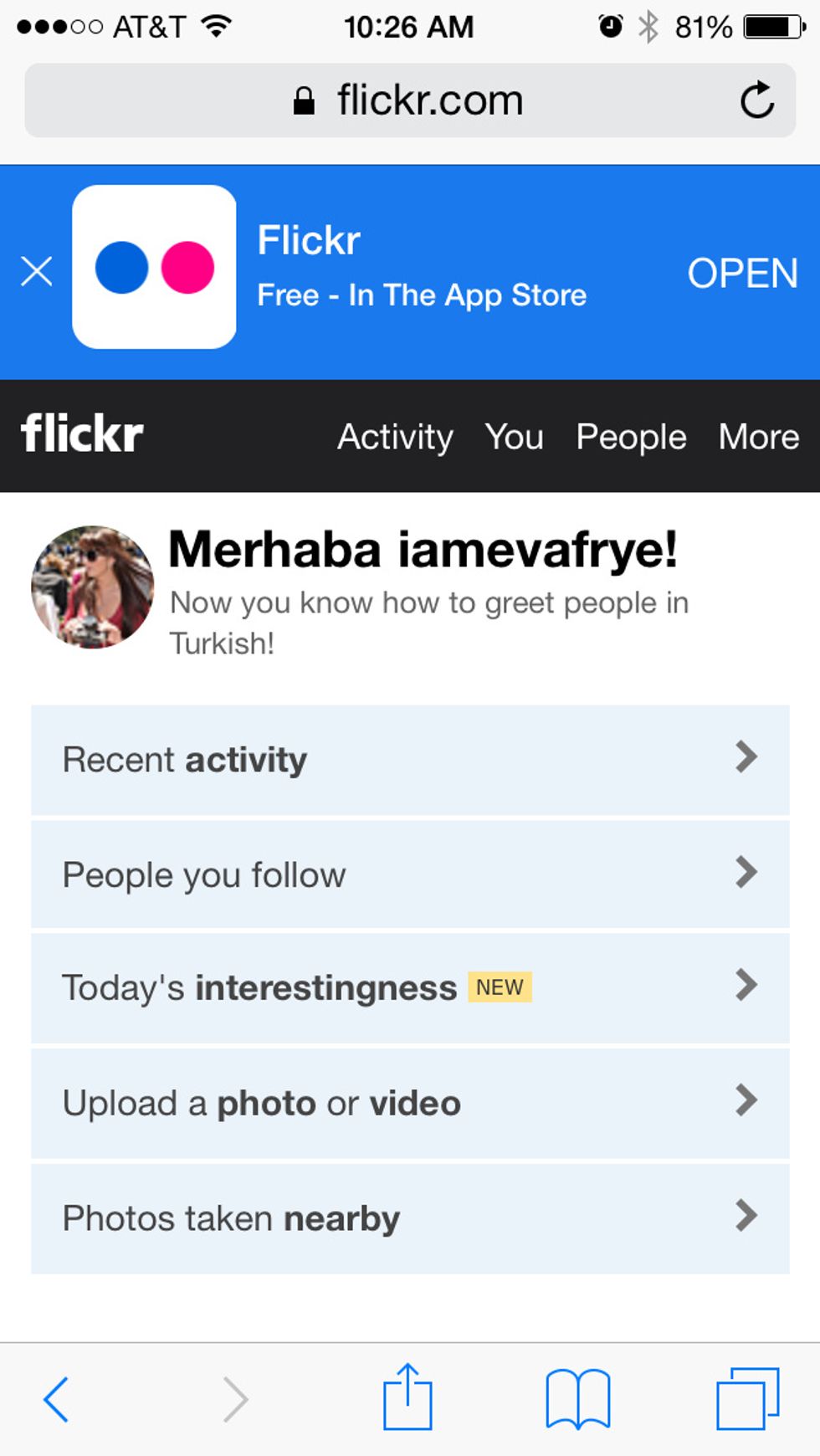This screenshot has height=1456, width=820.
Task: Open the Activity menu item
Action: point(395,437)
